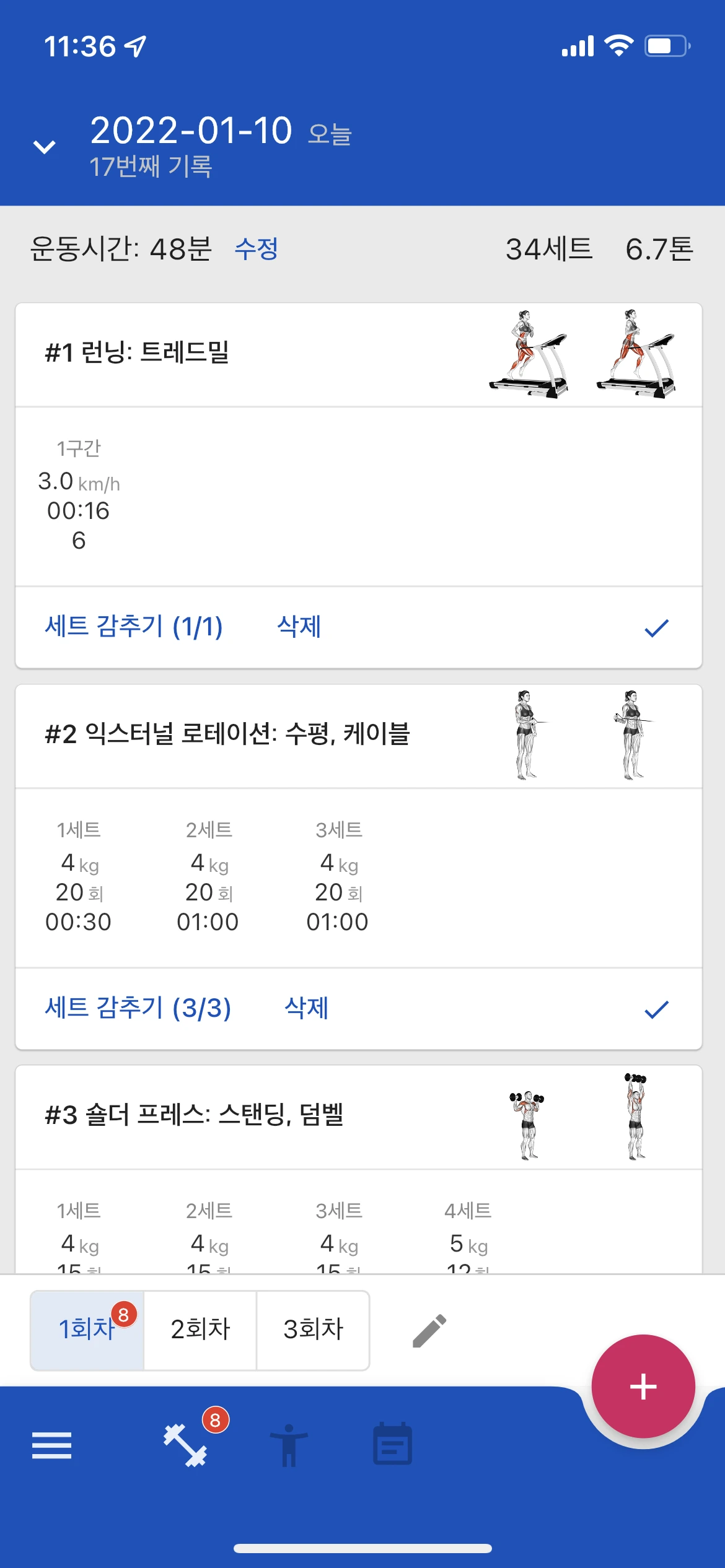Switch to the 2회차 tab
The width and height of the screenshot is (725, 1568).
[x=200, y=1330]
